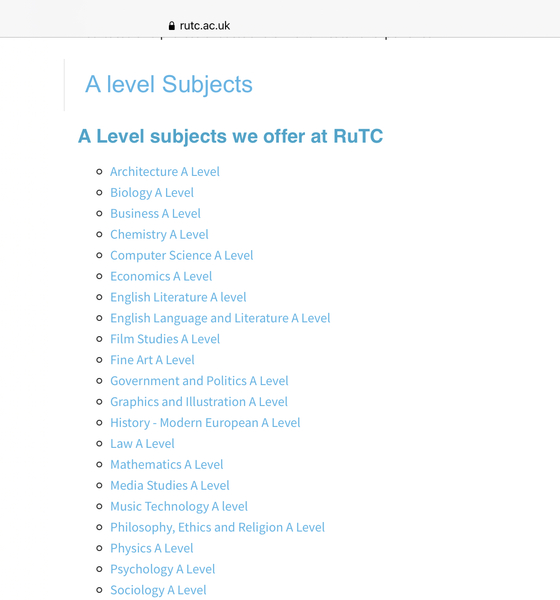Open Mathematics A Level course
Viewport: 560px width, 600px height.
point(167,465)
